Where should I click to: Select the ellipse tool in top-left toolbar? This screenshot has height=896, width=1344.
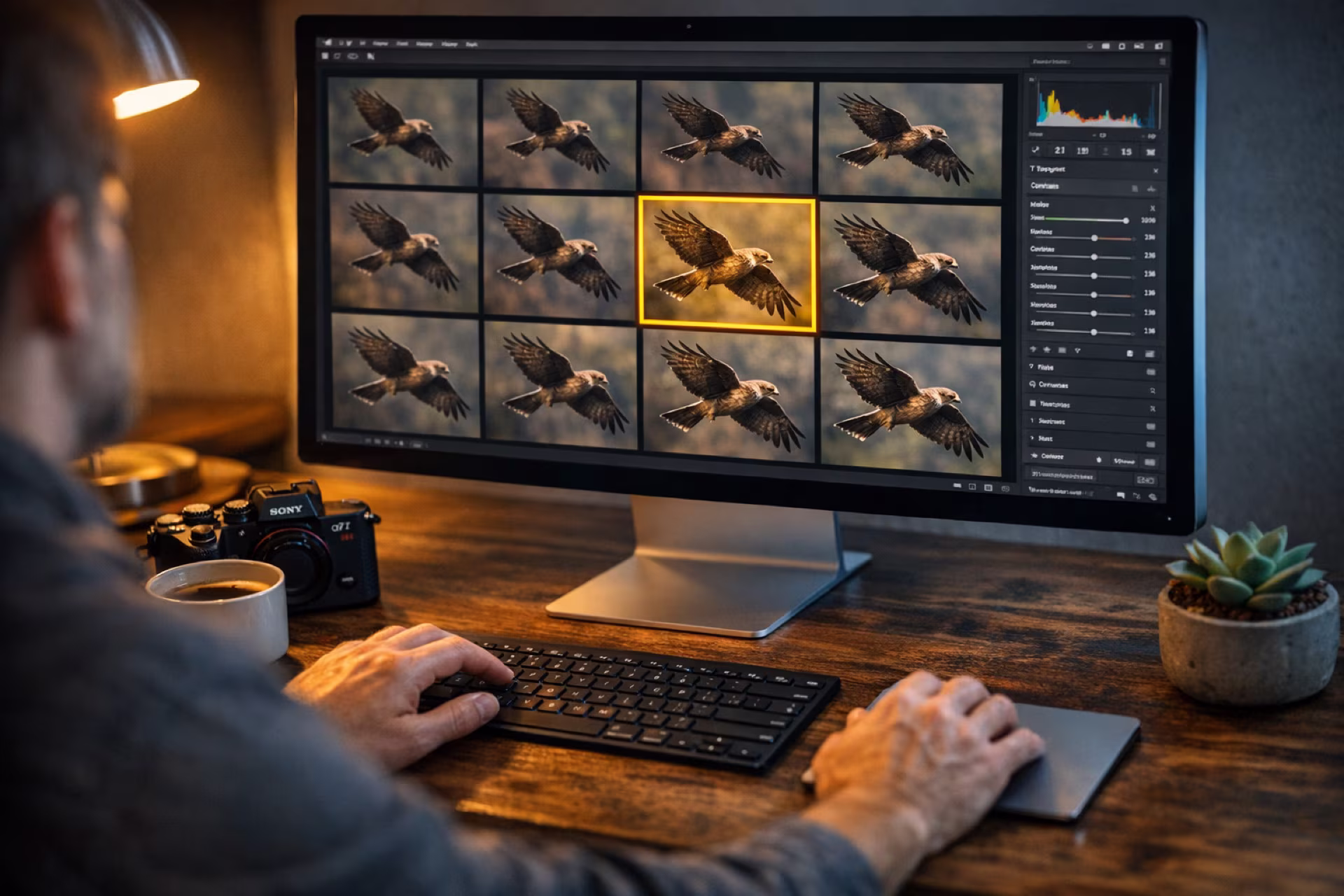[353, 56]
